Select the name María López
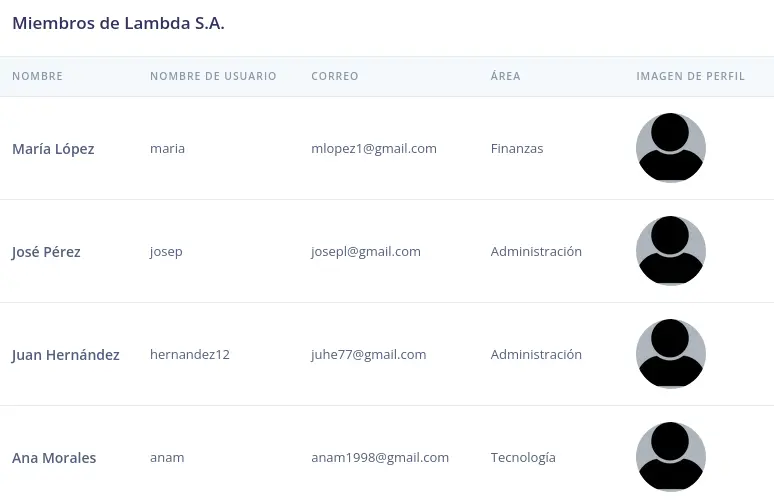Screen dimensions: 774x503 (53, 149)
